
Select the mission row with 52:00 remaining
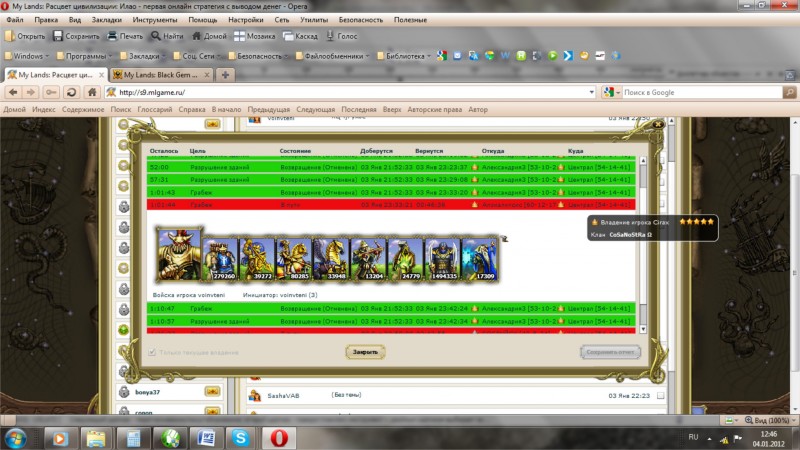[391, 167]
